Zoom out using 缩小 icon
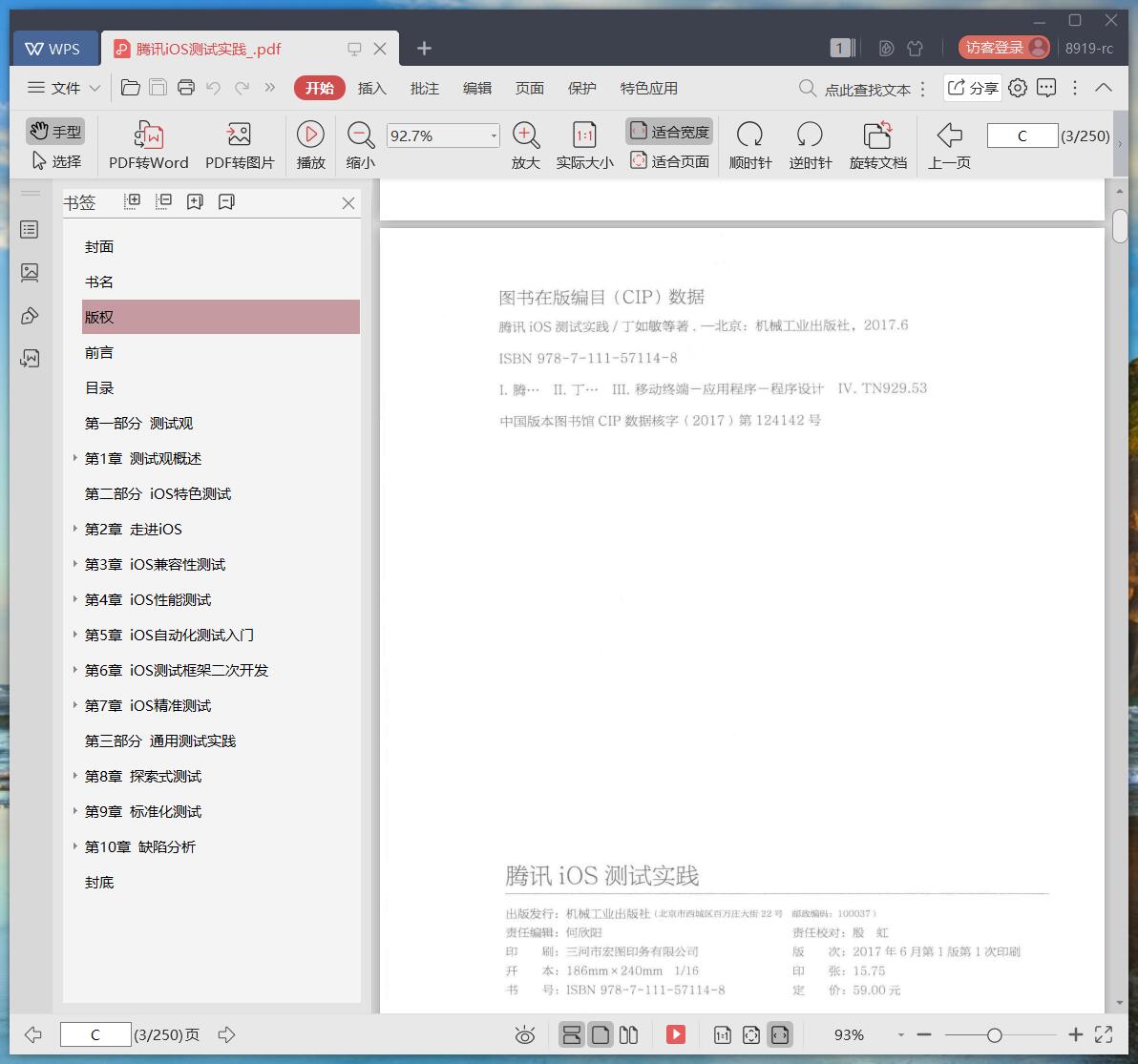Screen dimensions: 1138x1064 coord(360,145)
